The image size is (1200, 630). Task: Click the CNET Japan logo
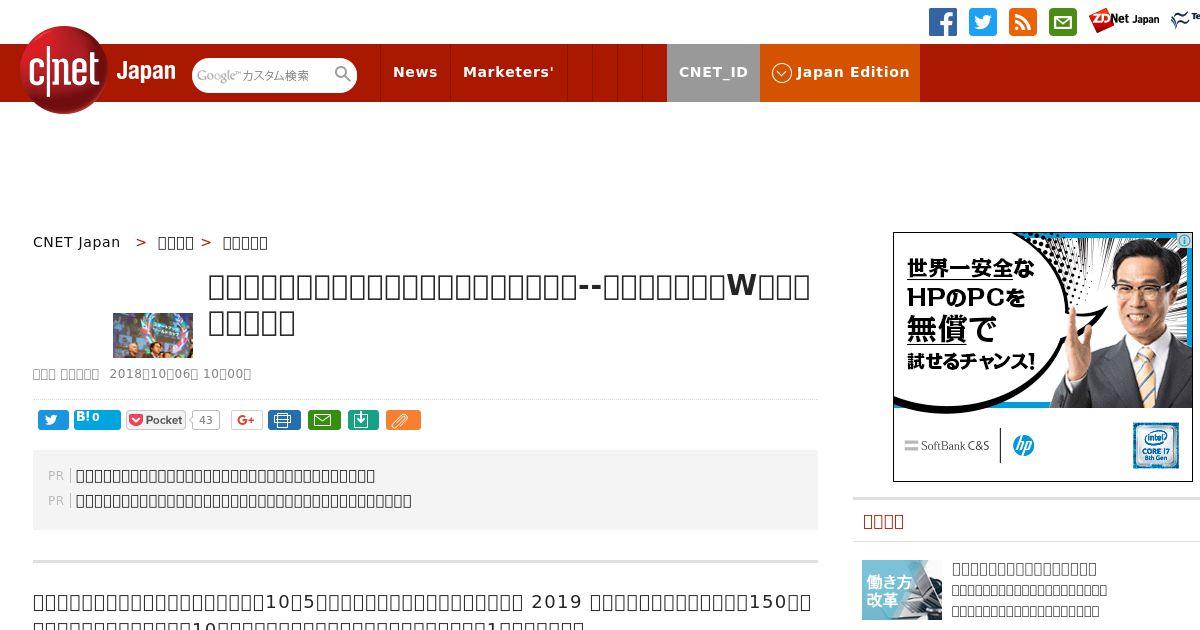[98, 71]
